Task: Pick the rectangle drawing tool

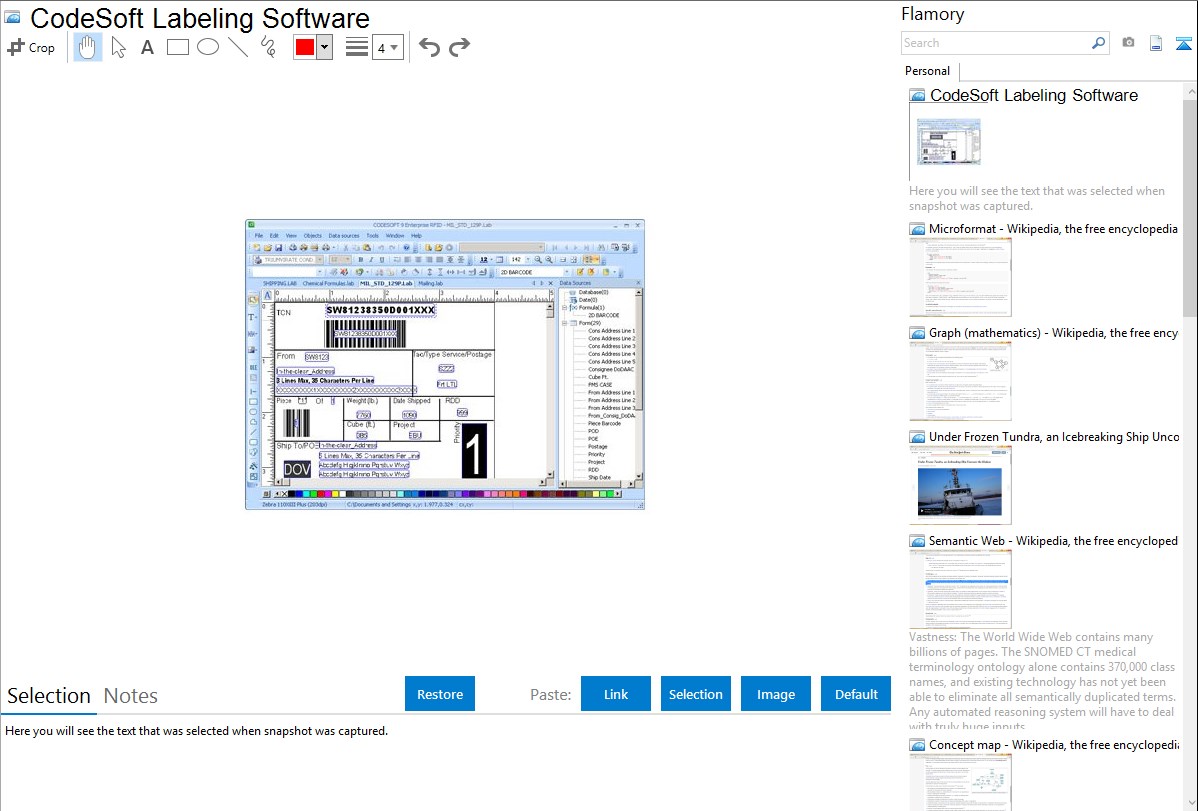Action: point(177,47)
